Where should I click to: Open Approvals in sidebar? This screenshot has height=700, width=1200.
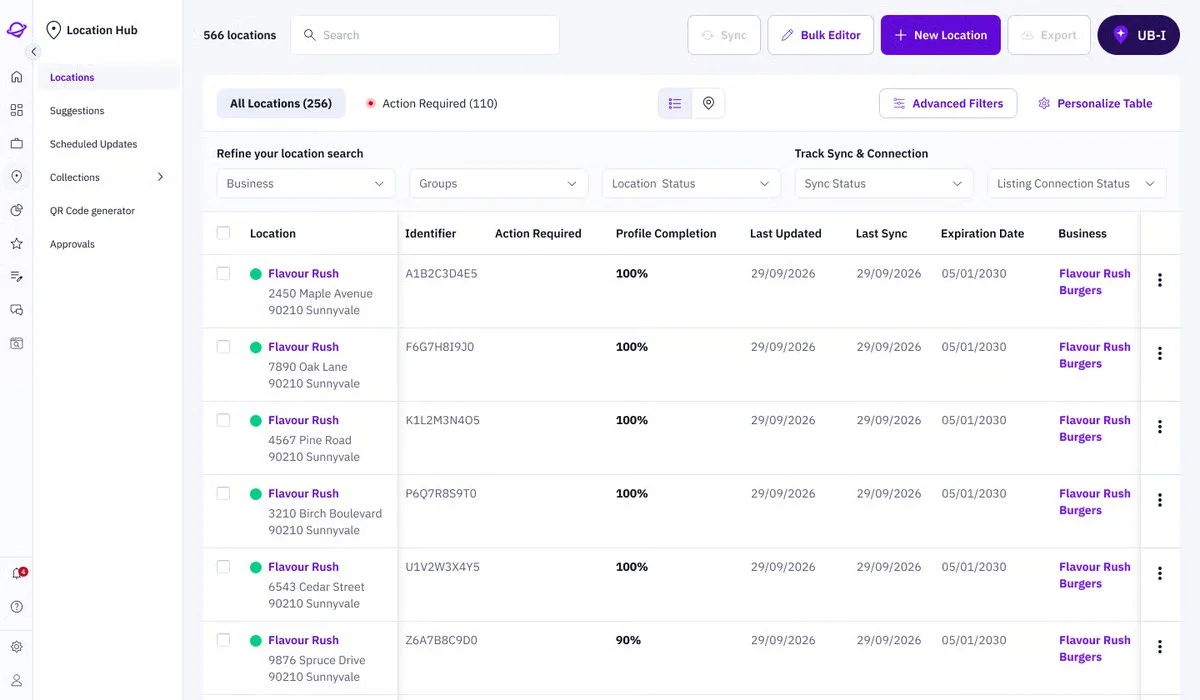72,244
